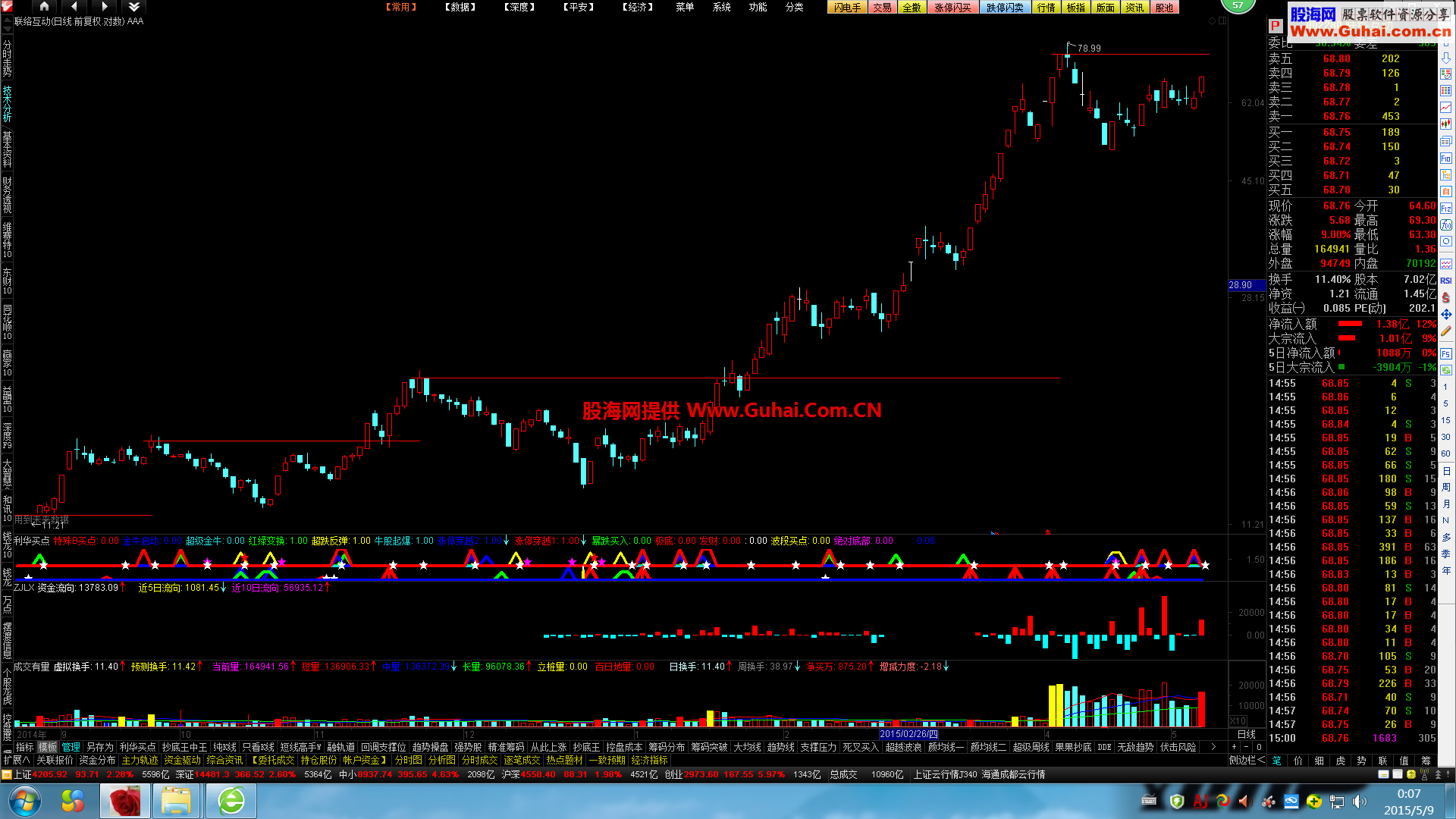Apply the 抄底王中王 indicator template

[x=184, y=747]
